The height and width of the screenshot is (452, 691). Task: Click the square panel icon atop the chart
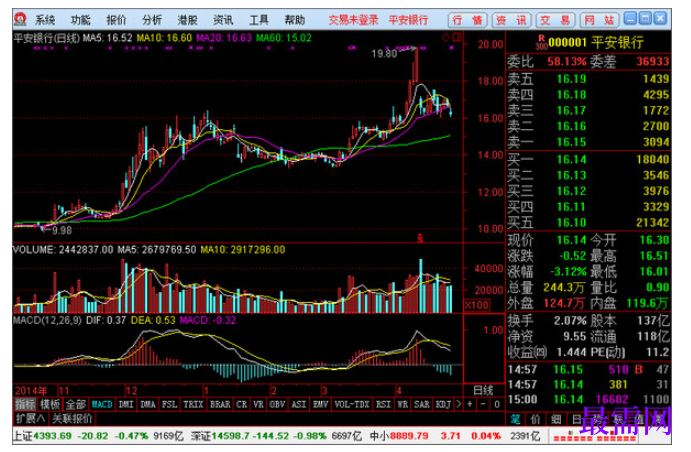pos(457,37)
